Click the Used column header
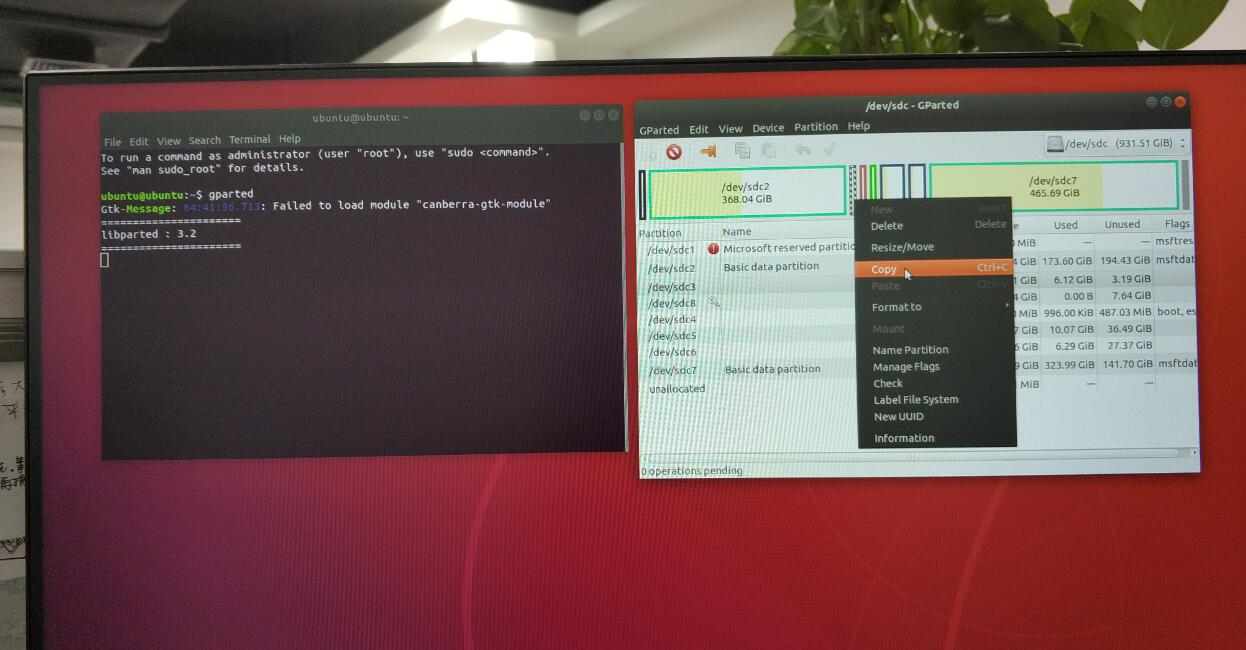1246x650 pixels. click(x=1066, y=225)
